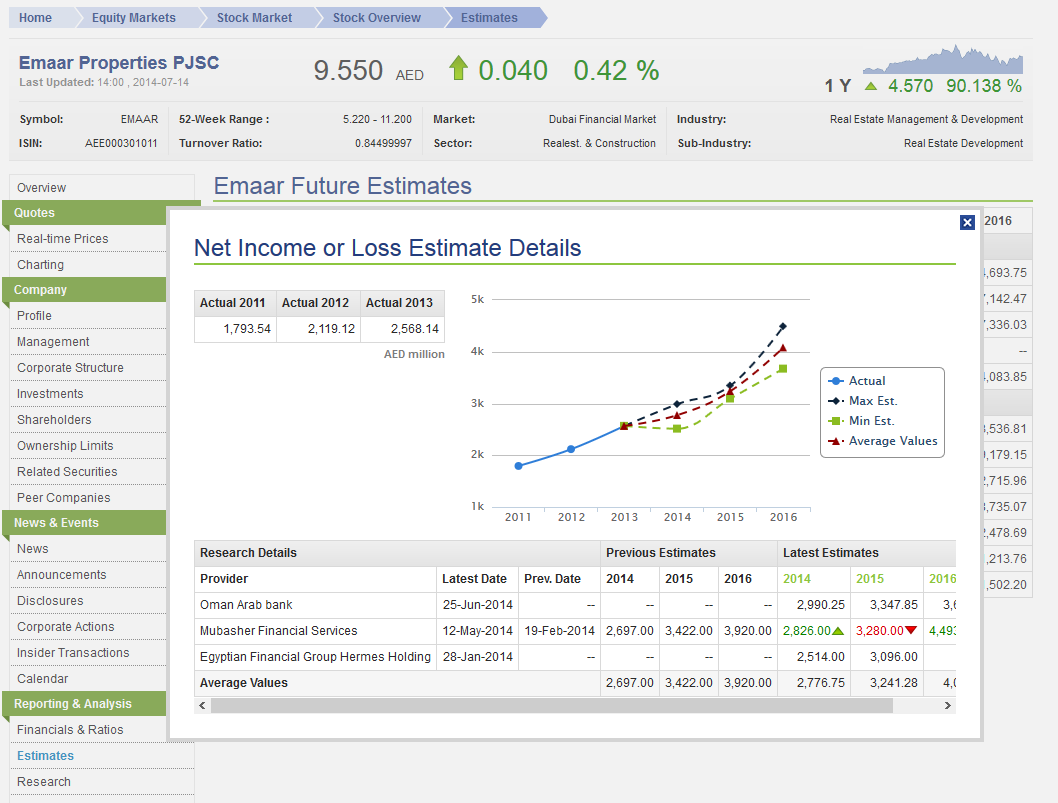Toggle the Max Est. series in legend
Screen dimensions: 1058x803
[x=863, y=401]
